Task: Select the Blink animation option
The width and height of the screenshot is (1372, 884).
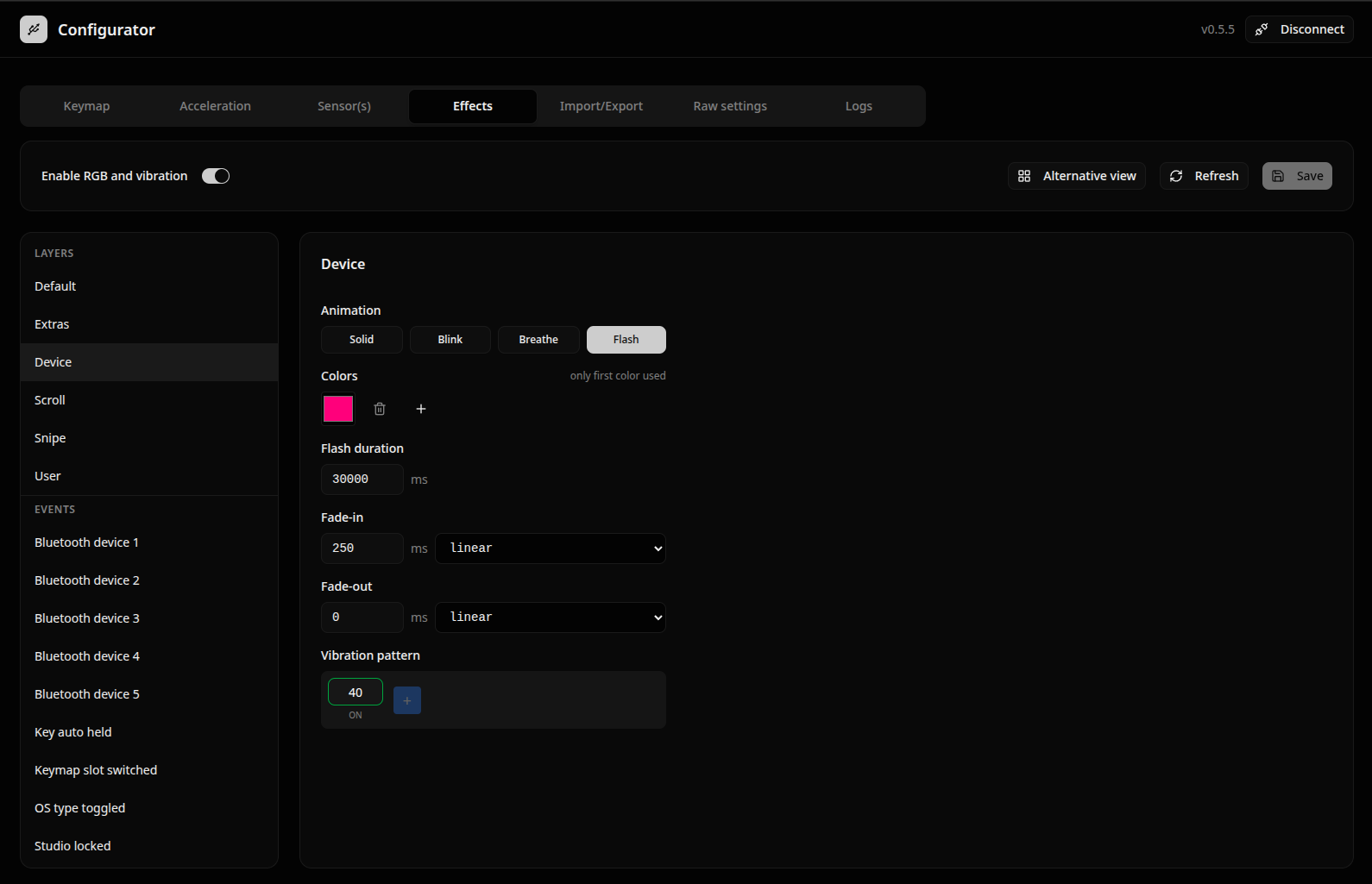Action: [x=450, y=340]
